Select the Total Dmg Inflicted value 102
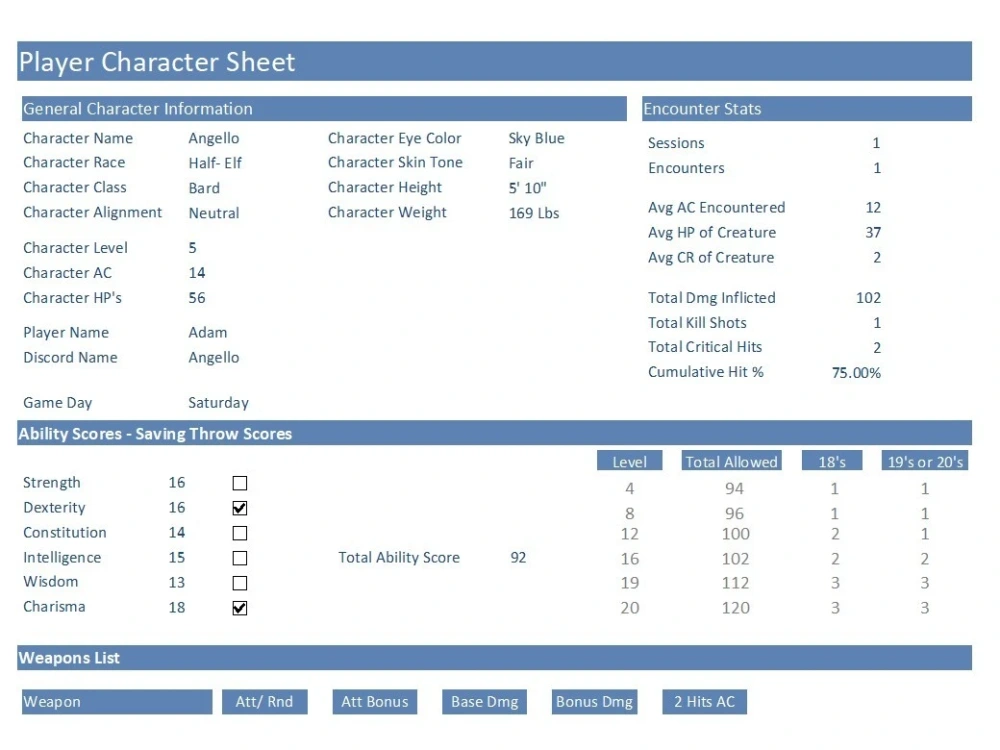The image size is (1000, 750). point(869,298)
